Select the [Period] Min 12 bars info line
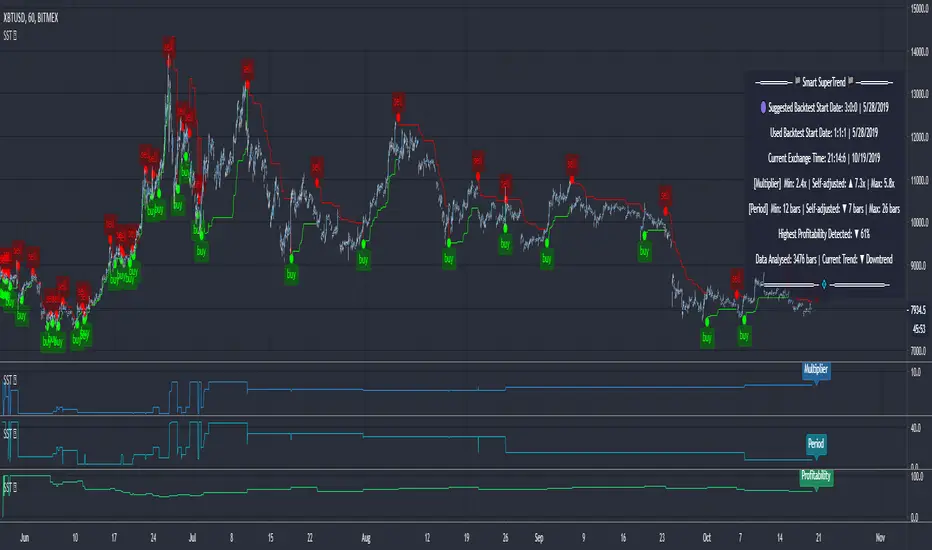 [824, 209]
